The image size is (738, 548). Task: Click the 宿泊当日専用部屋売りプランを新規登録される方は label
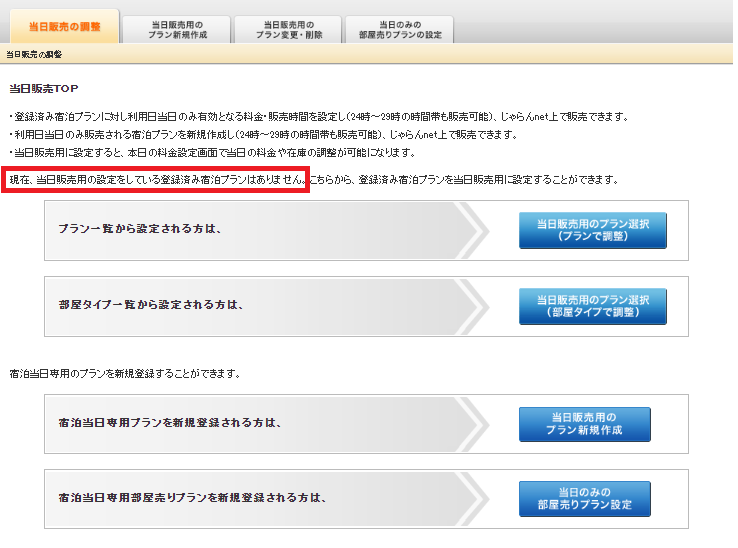tap(193, 498)
